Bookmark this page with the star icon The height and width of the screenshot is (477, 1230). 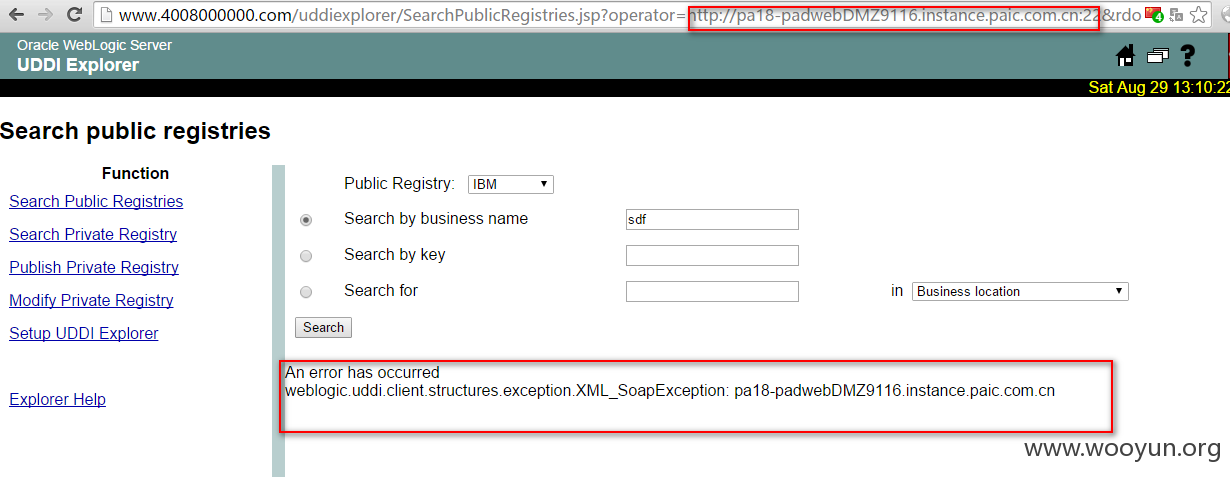tap(1199, 15)
